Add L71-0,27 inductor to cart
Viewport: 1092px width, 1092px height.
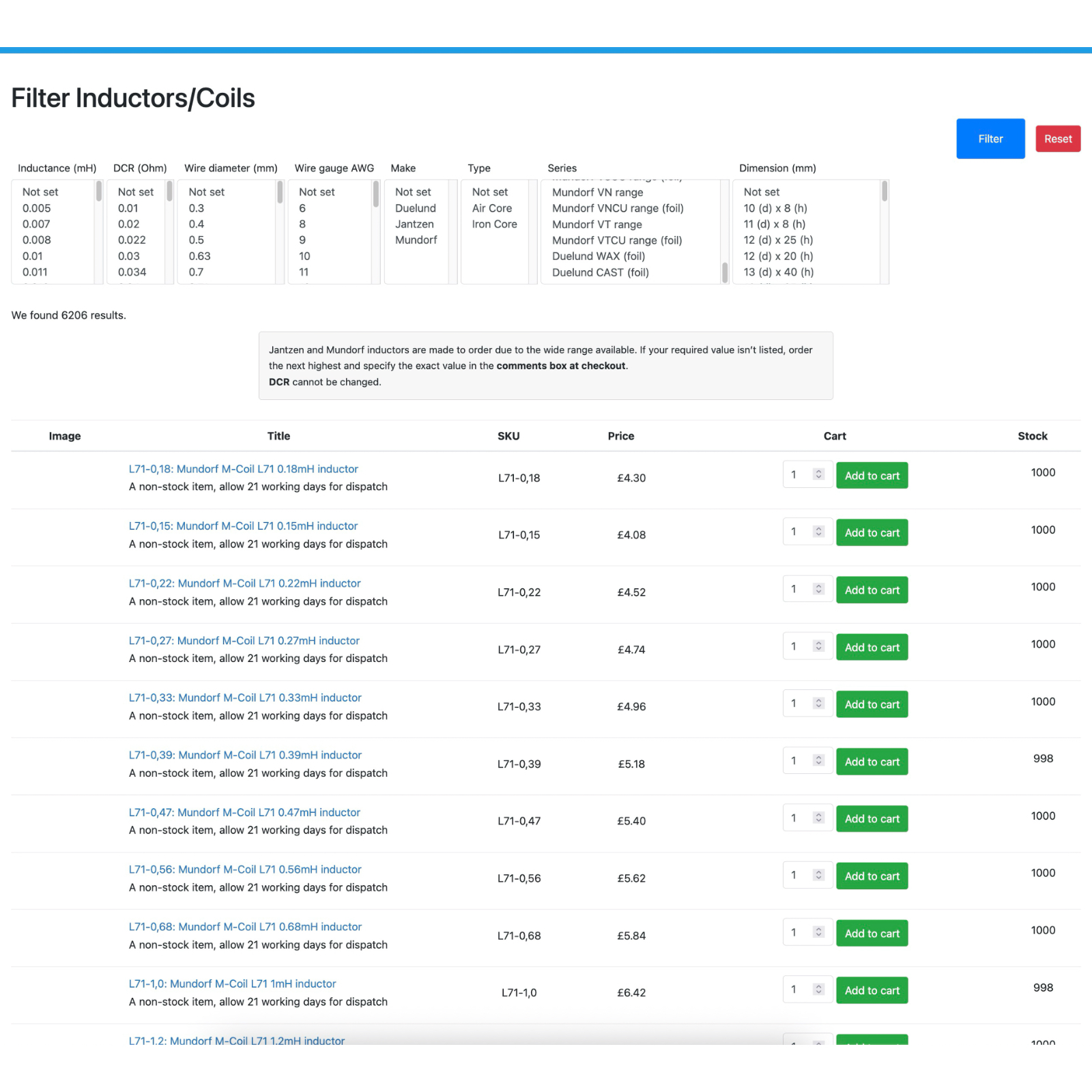pyautogui.click(x=872, y=647)
